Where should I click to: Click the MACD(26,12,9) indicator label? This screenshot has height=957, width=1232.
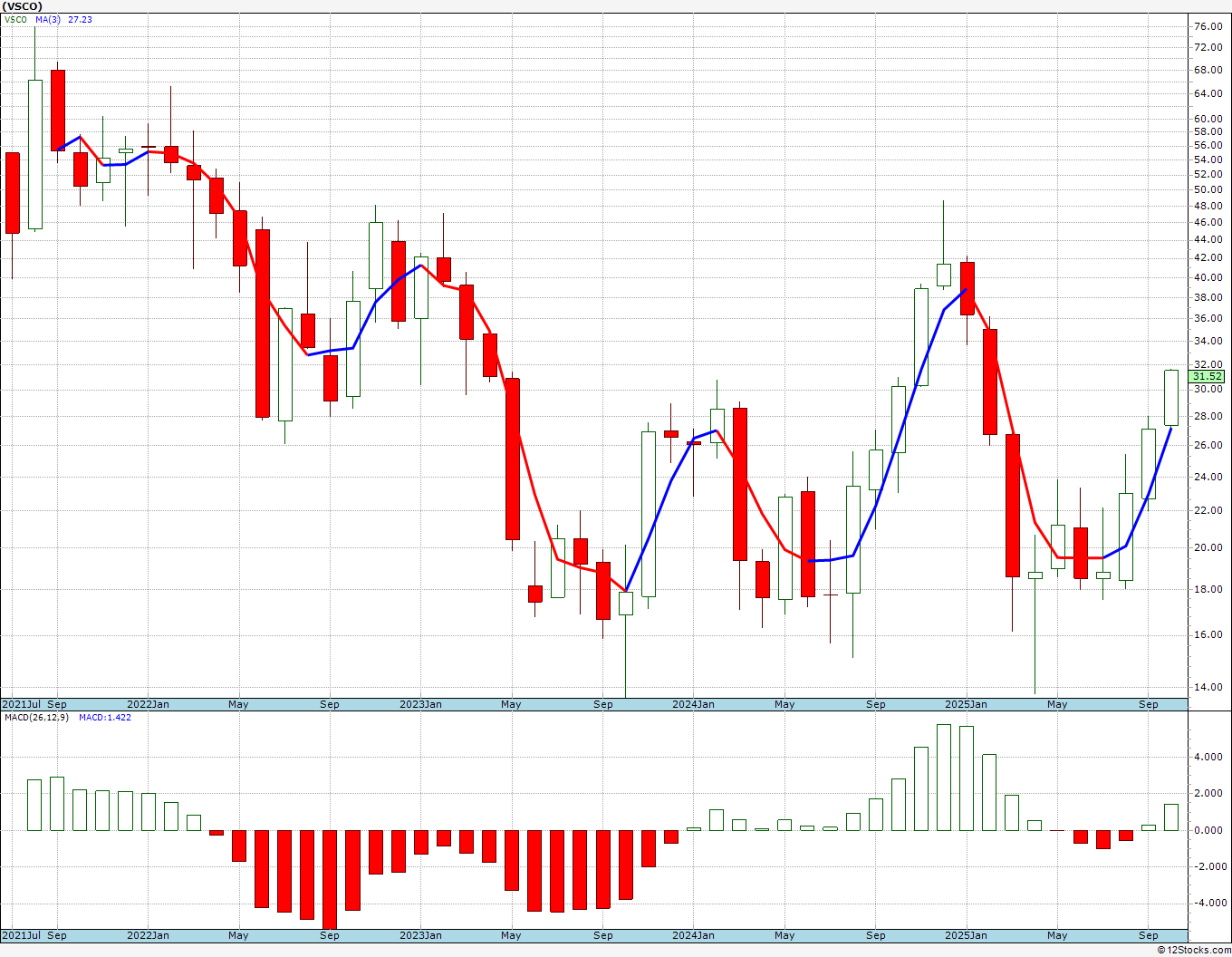pyautogui.click(x=36, y=718)
